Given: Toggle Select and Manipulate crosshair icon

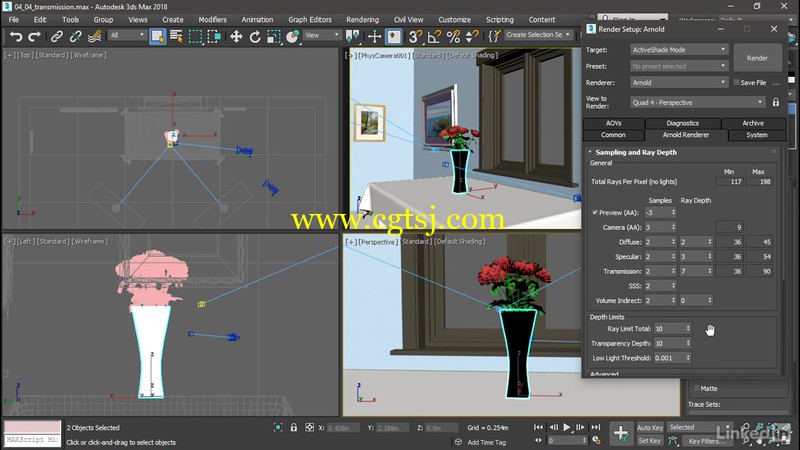Looking at the screenshot, I should tap(374, 36).
